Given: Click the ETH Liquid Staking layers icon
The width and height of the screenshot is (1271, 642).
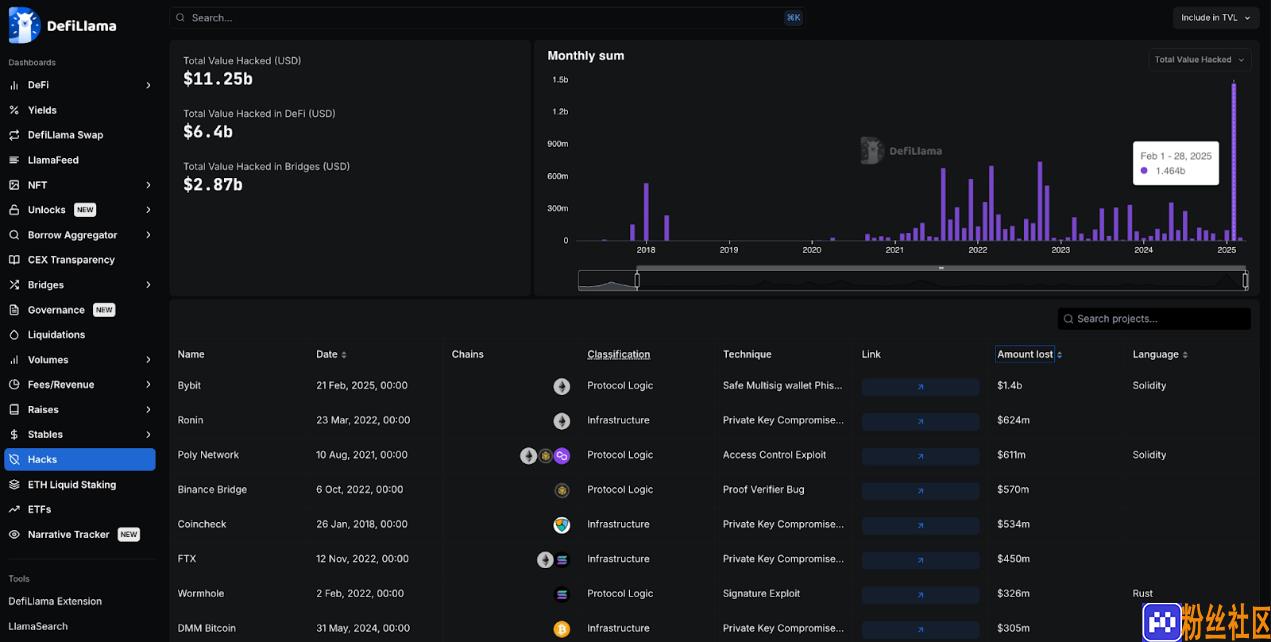Looking at the screenshot, I should click(x=14, y=485).
